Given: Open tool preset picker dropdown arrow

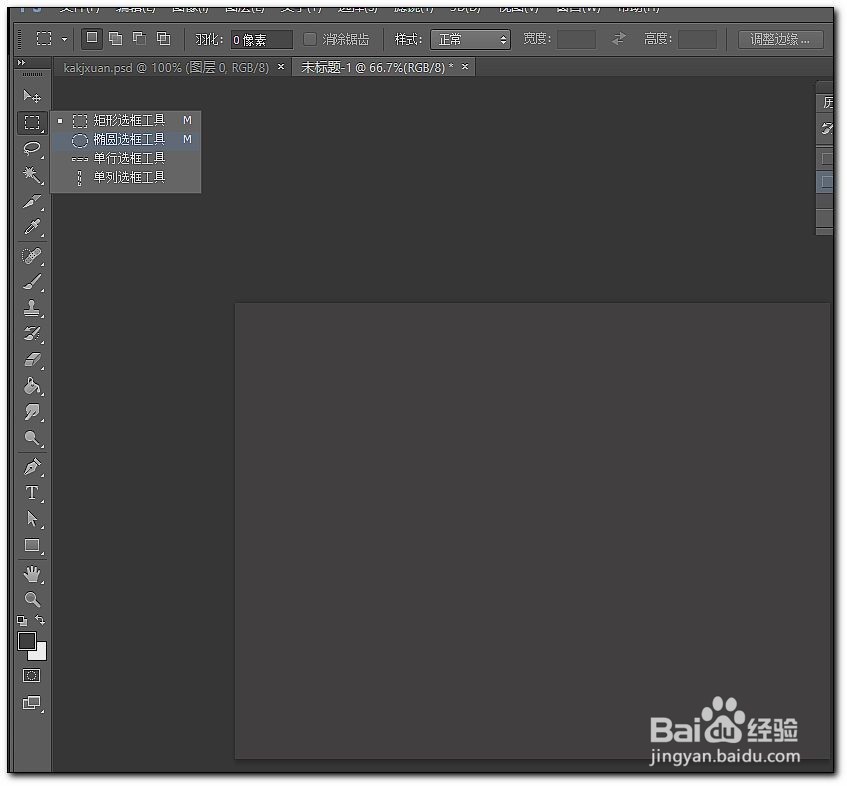Looking at the screenshot, I should click(64, 39).
